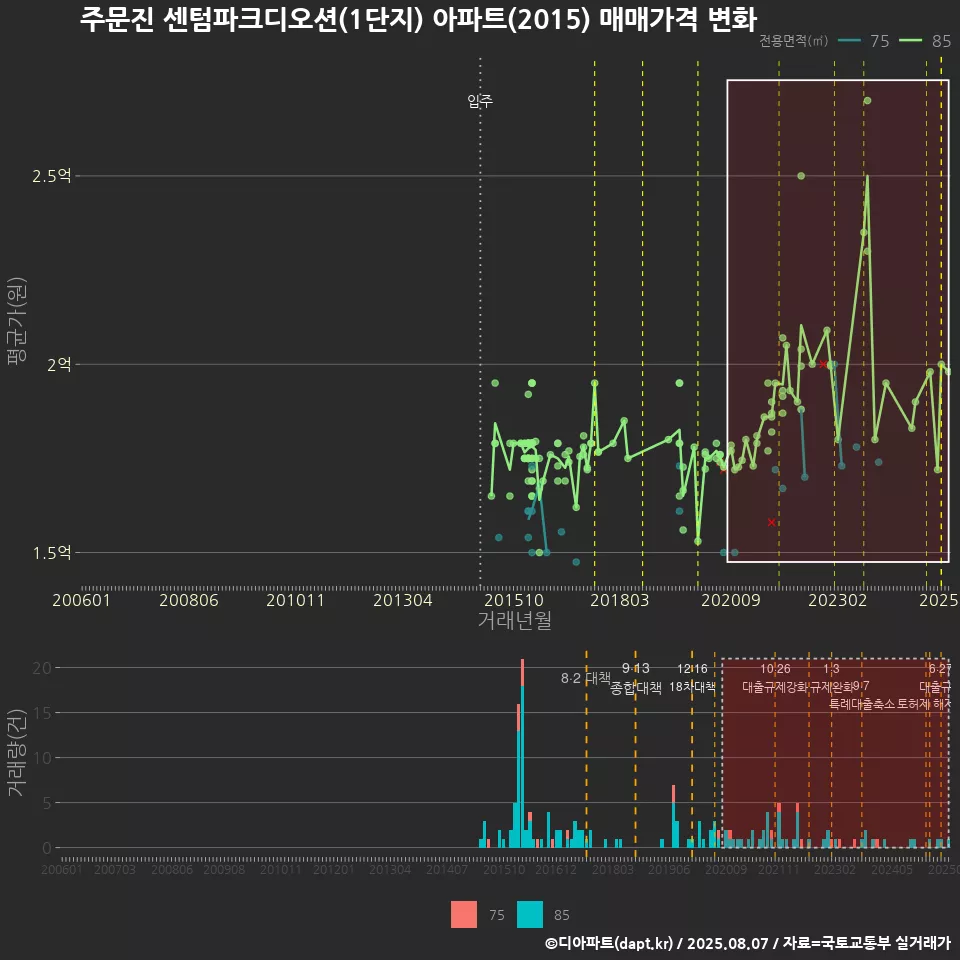Click 202009 on the price chart axis
This screenshot has height=960, width=960.
[x=730, y=600]
